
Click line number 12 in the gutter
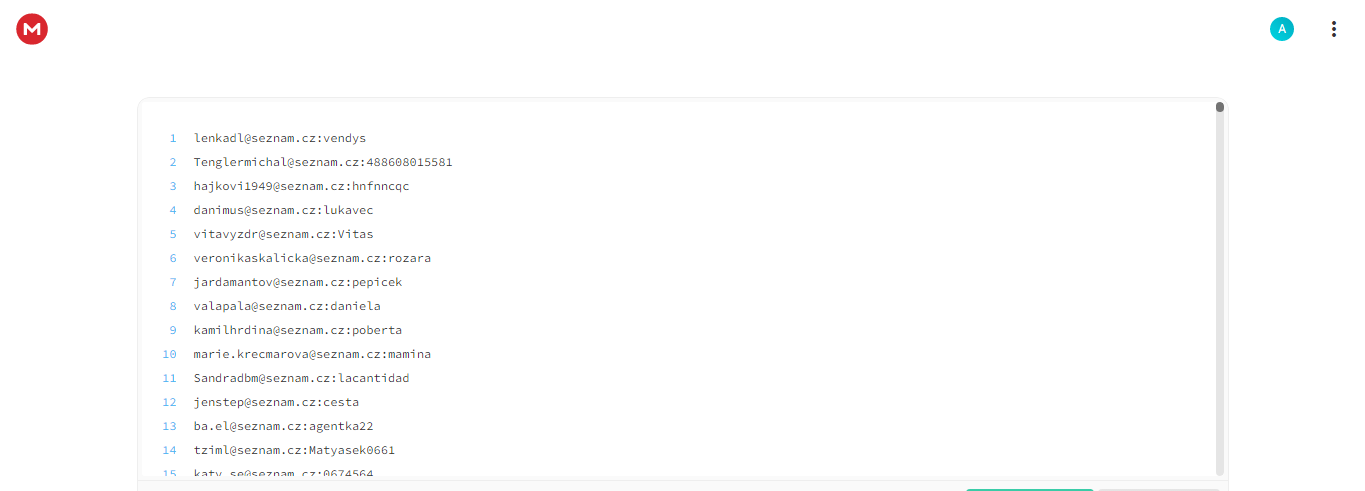tap(170, 402)
